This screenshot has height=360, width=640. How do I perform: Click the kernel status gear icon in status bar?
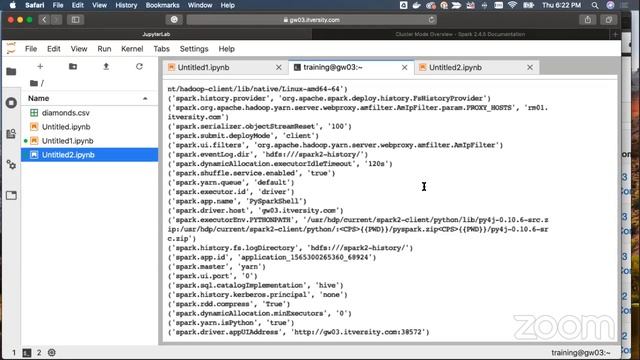[52, 353]
